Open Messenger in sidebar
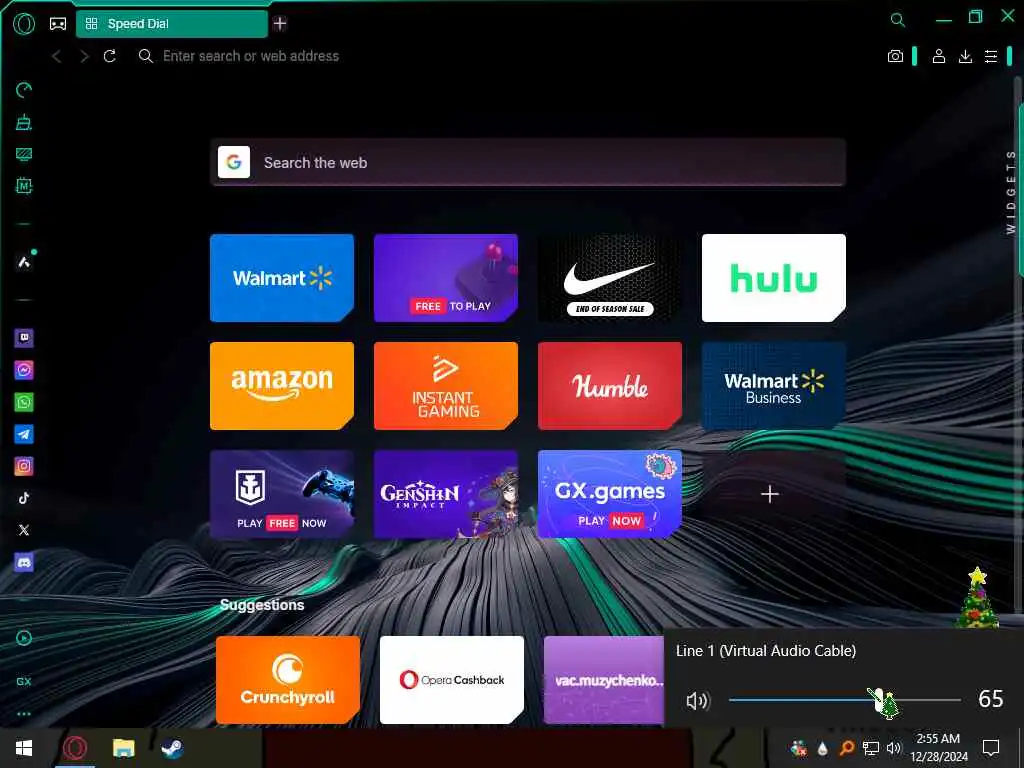Image resolution: width=1024 pixels, height=768 pixels. (24, 370)
